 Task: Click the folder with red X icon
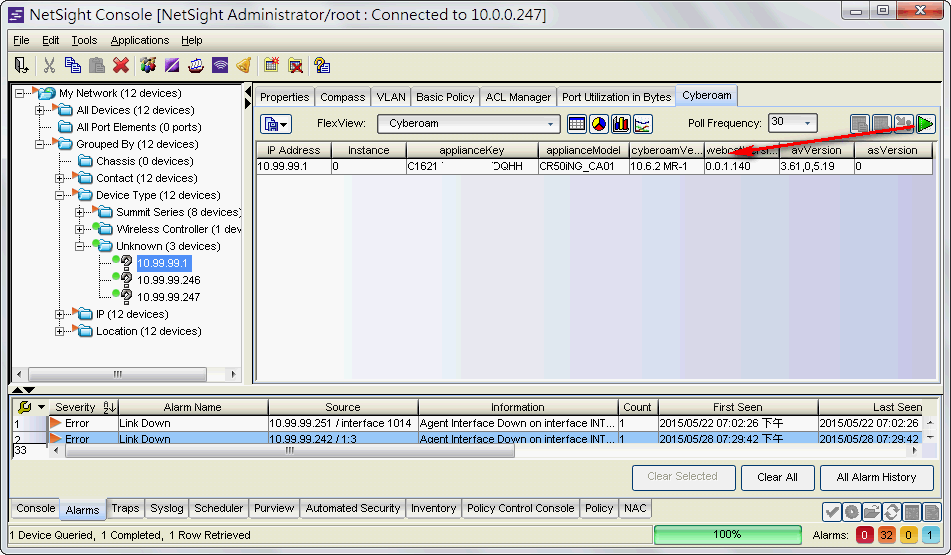295,65
